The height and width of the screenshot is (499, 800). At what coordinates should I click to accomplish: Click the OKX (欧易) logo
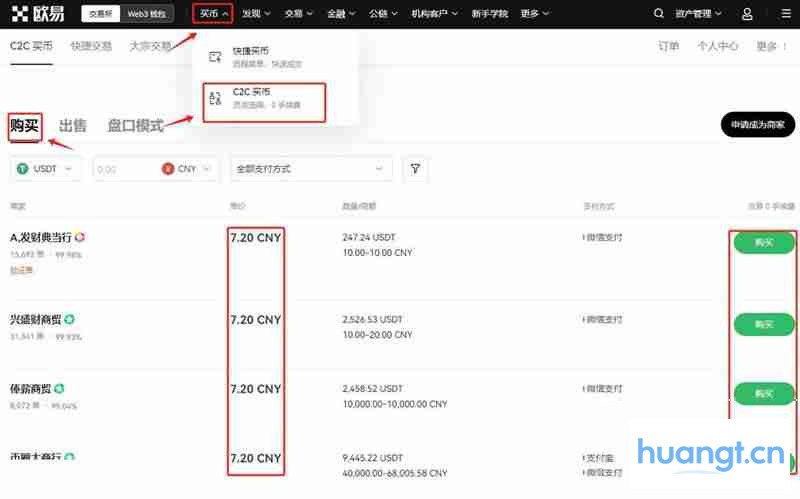click(x=42, y=14)
